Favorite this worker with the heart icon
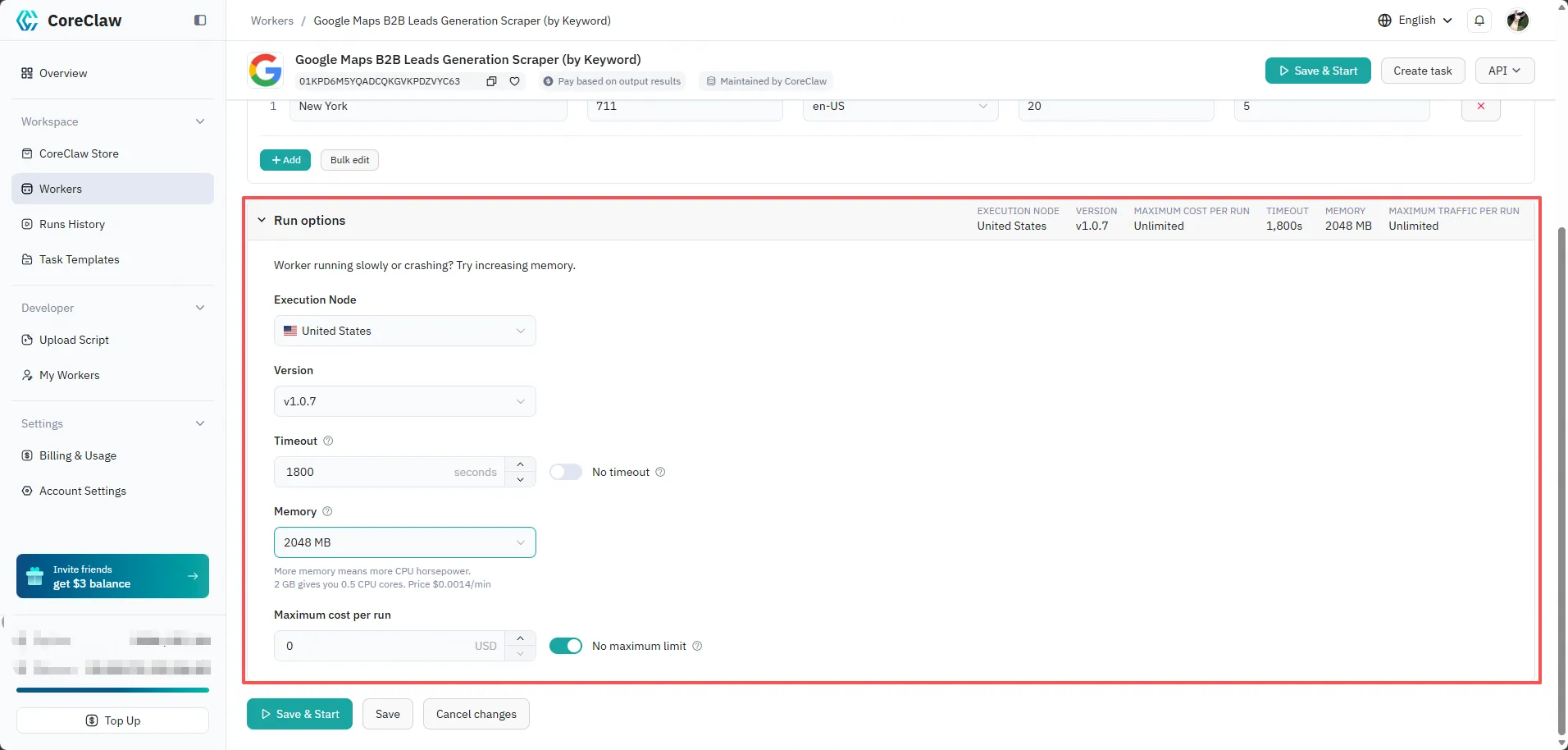Image resolution: width=1568 pixels, height=750 pixels. (x=514, y=81)
